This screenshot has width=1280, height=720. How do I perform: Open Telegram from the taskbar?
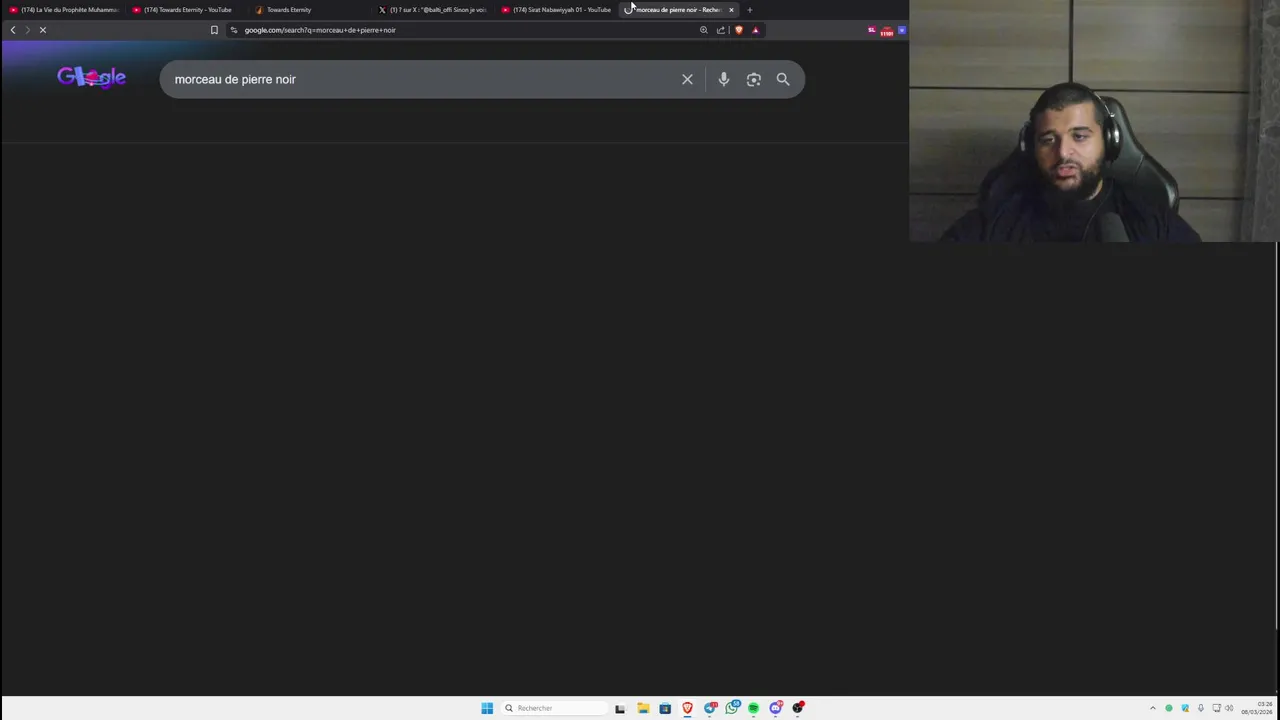pos(710,708)
